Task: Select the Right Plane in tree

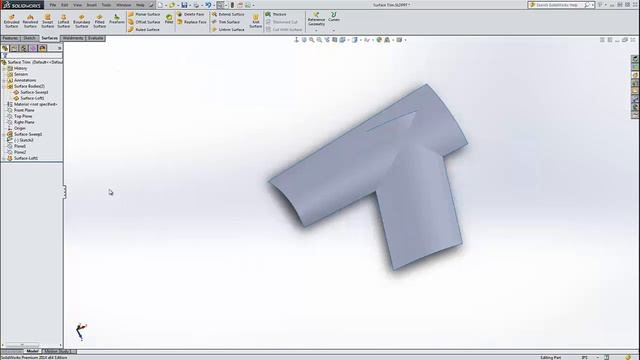Action: (24, 122)
